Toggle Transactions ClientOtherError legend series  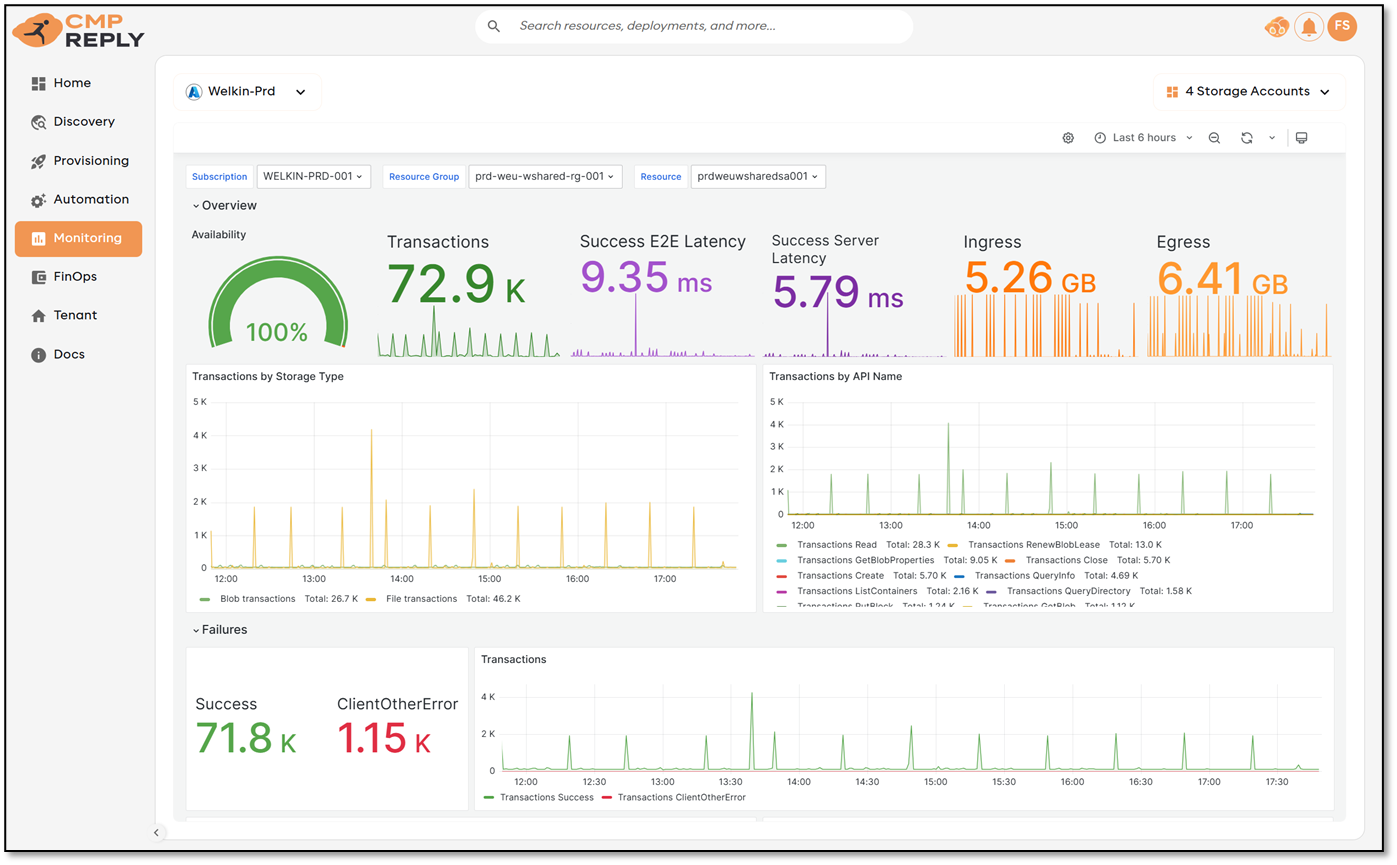coord(681,797)
